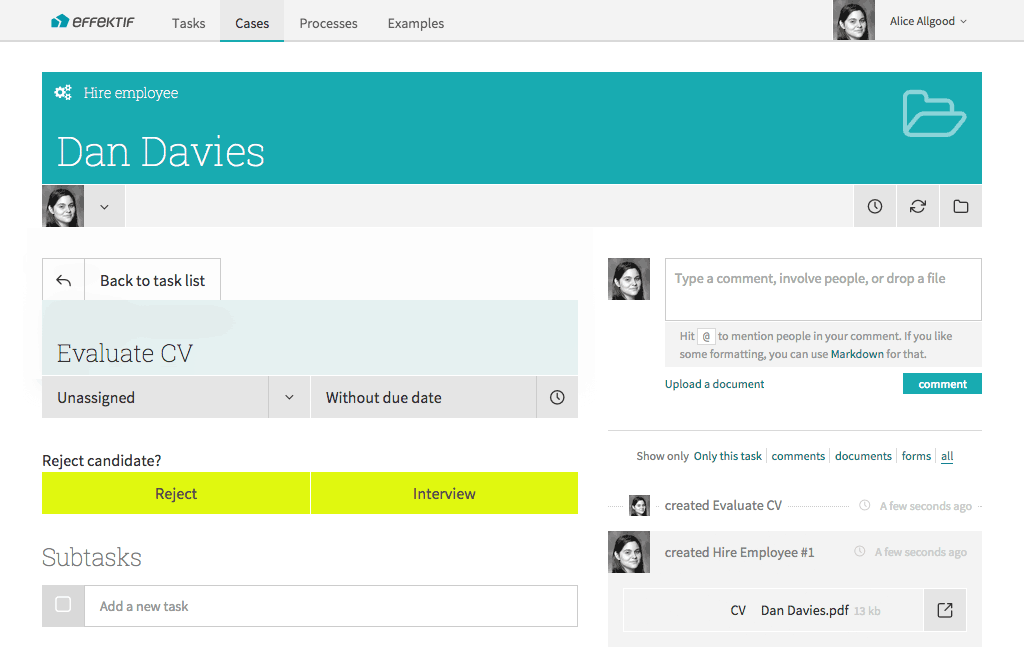Focus the Add a new task field
The height and width of the screenshot is (667, 1024).
pyautogui.click(x=330, y=606)
